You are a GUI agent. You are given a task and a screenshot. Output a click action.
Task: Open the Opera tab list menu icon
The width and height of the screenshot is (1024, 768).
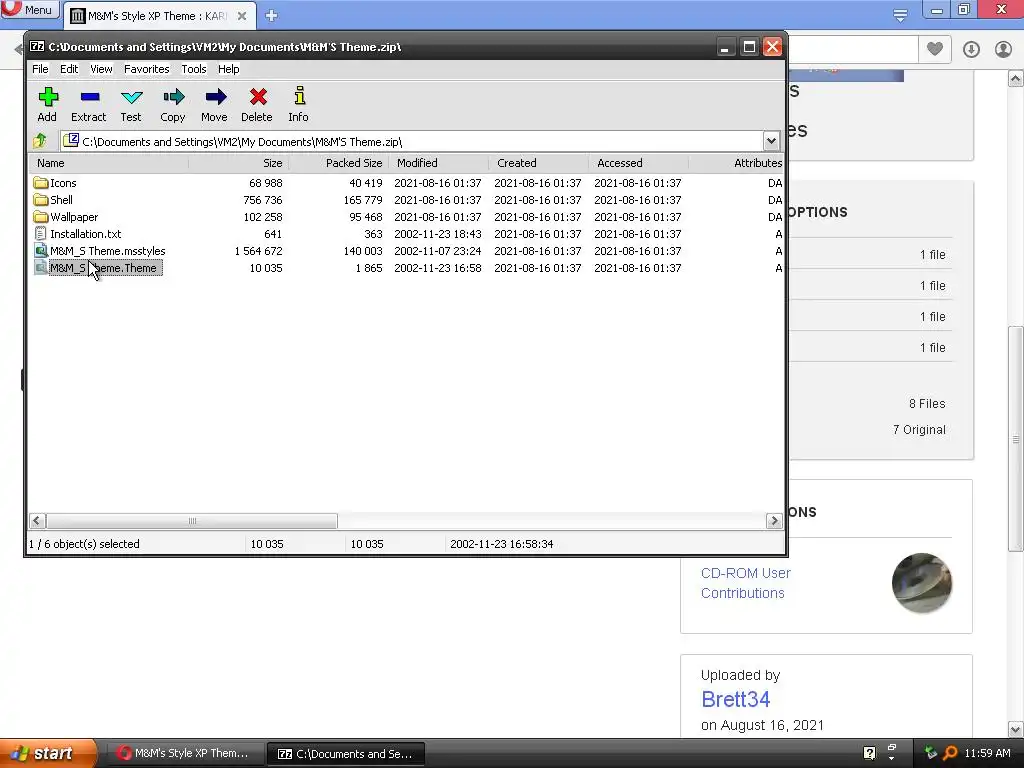click(900, 15)
